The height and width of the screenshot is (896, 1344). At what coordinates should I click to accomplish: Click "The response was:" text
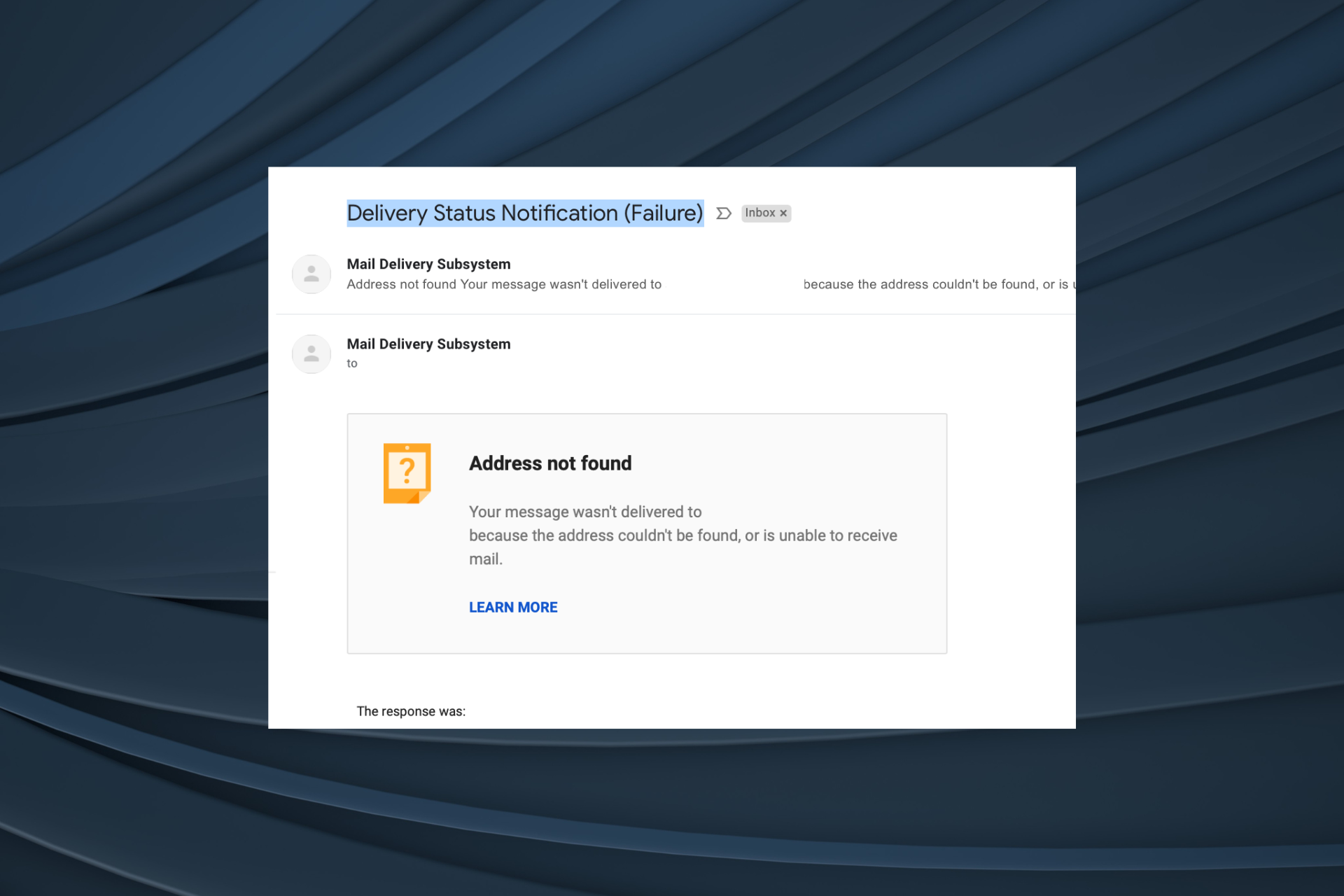pyautogui.click(x=411, y=711)
